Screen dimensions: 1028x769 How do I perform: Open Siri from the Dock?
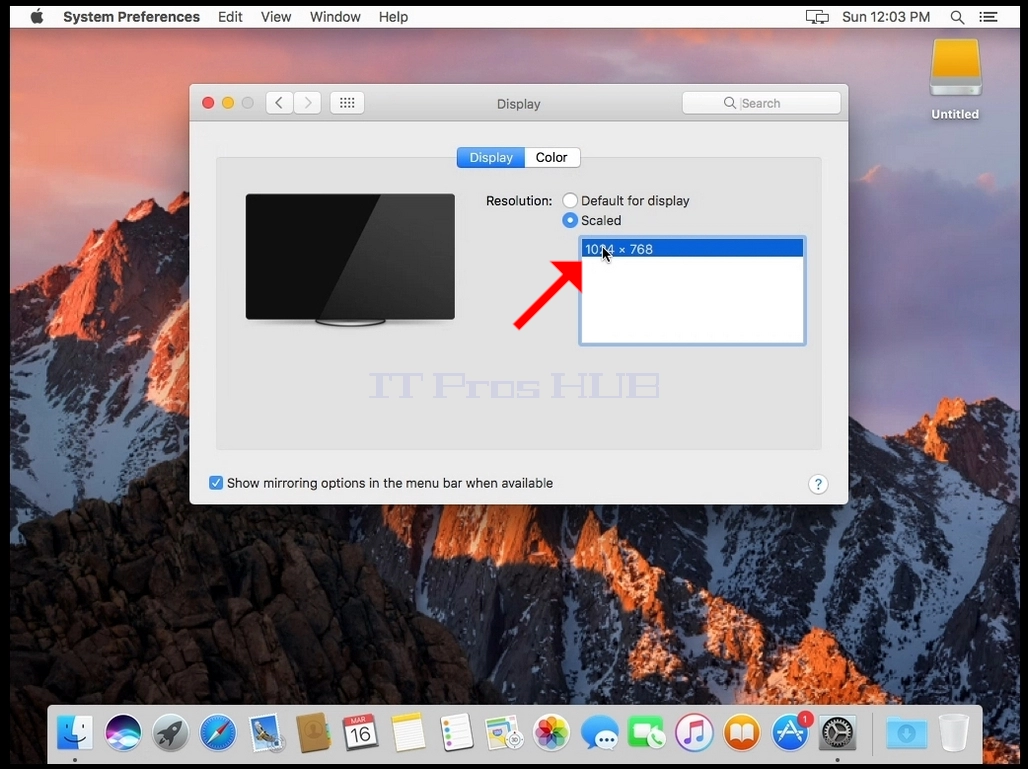[123, 732]
